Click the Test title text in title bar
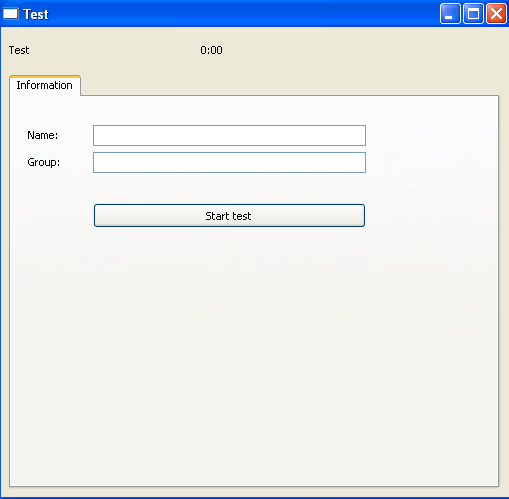This screenshot has height=499, width=509. tap(36, 14)
